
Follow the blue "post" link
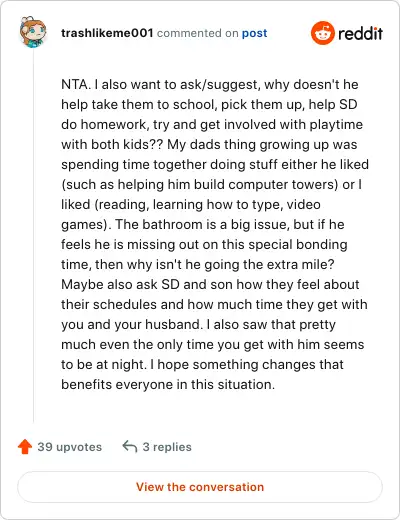[254, 33]
